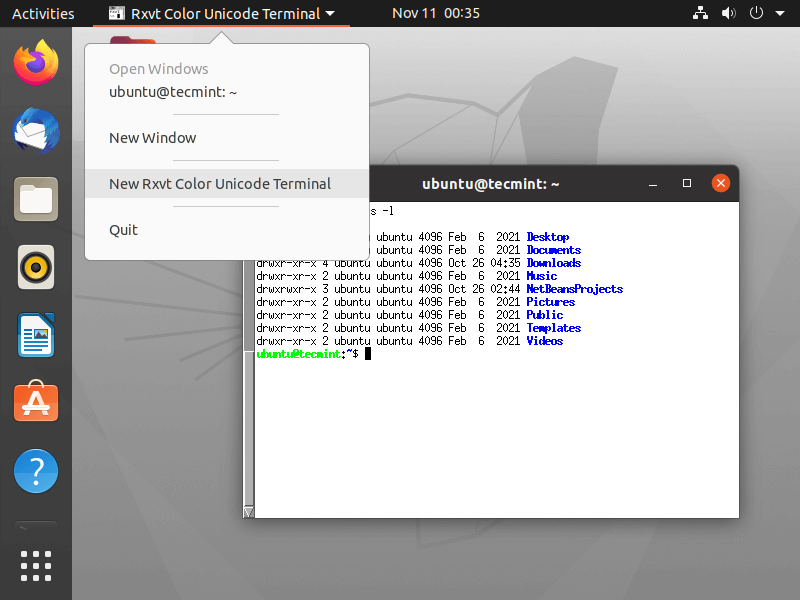Image resolution: width=800 pixels, height=600 pixels.
Task: Maximize the ubuntu@tecmint terminal window
Action: pos(687,183)
